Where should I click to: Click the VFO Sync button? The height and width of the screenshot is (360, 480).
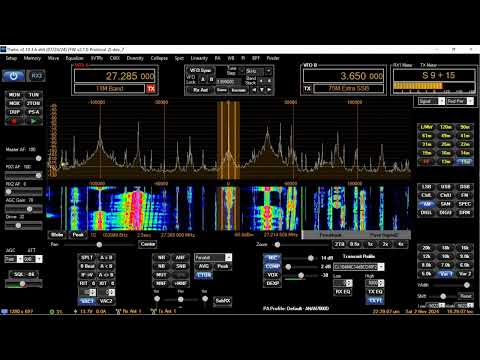200,70
